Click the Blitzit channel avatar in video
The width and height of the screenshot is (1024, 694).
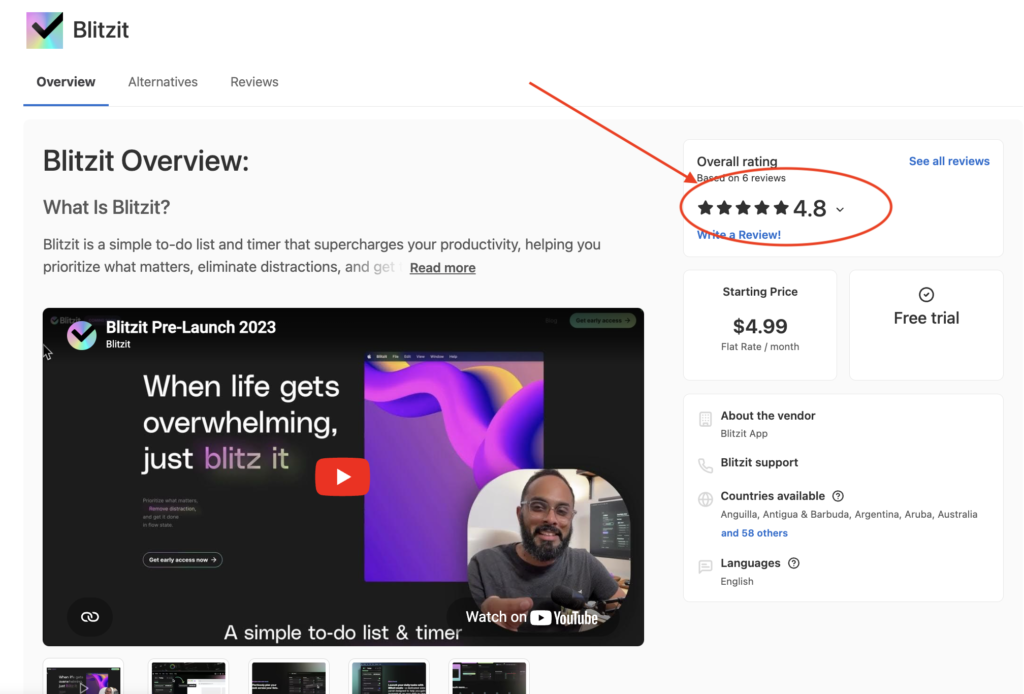coord(82,335)
